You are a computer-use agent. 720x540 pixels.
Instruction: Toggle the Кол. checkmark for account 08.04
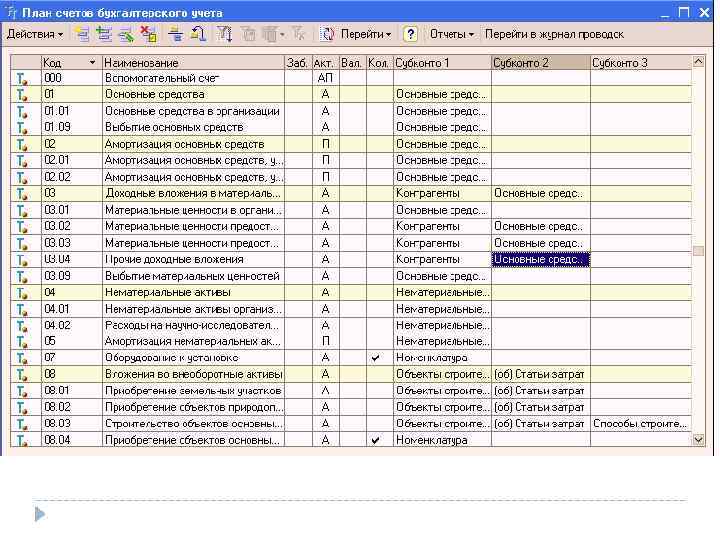click(376, 440)
